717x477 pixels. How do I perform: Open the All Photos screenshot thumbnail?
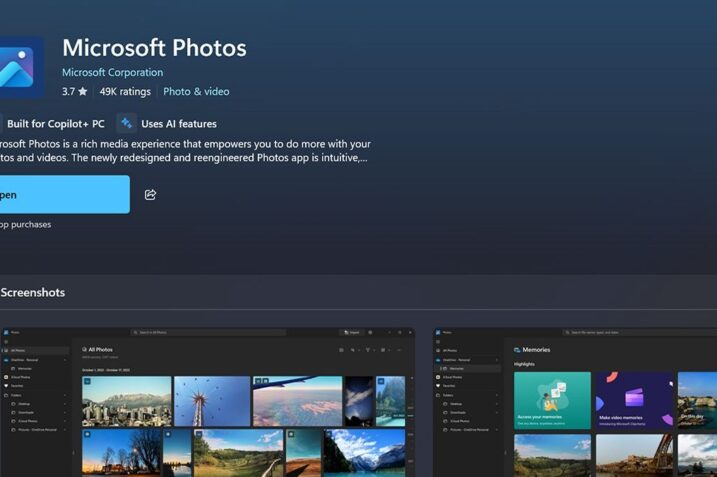click(207, 402)
